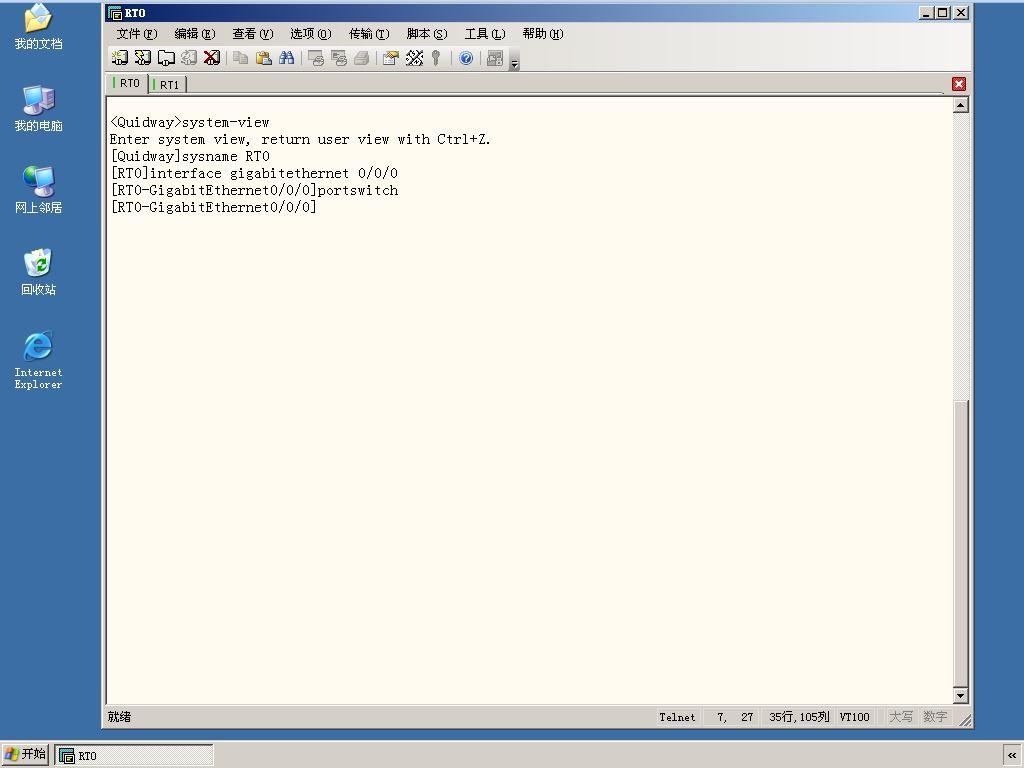This screenshot has height=768, width=1024.
Task: Open Help with the blue question icon
Action: point(466,58)
